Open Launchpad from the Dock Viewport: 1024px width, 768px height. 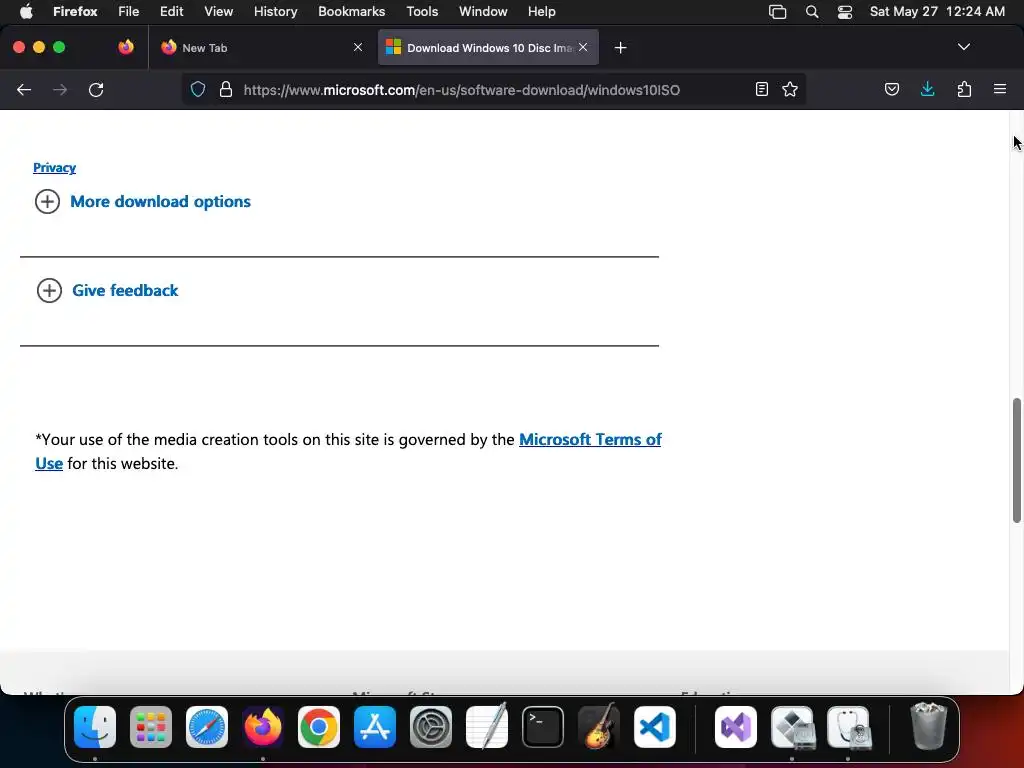pyautogui.click(x=151, y=727)
